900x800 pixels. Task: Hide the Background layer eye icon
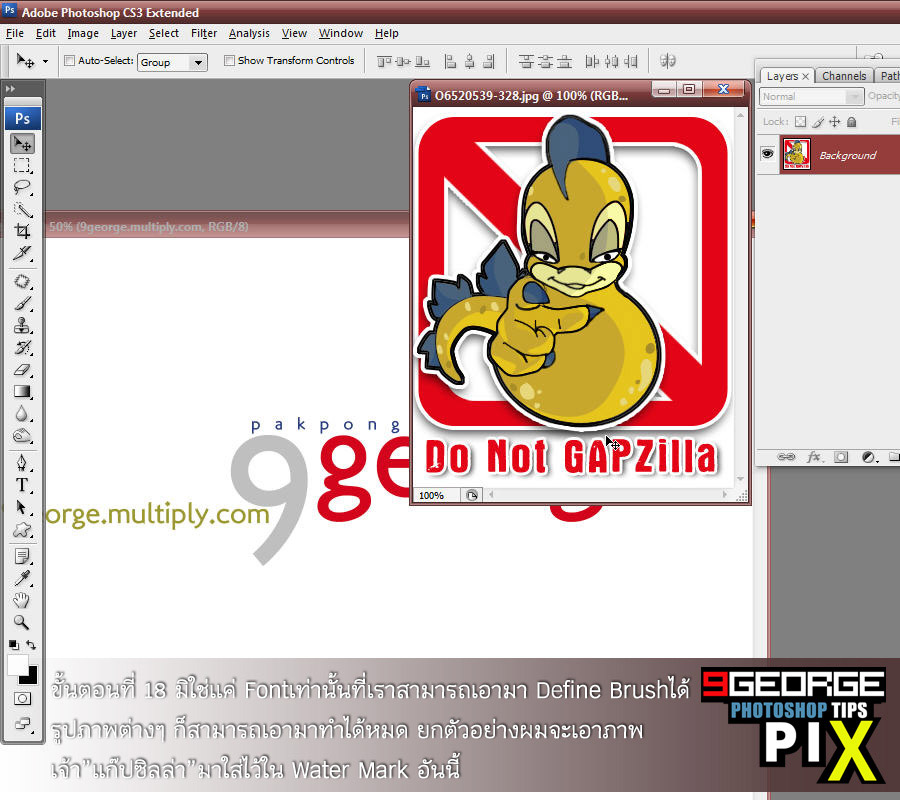pos(767,154)
